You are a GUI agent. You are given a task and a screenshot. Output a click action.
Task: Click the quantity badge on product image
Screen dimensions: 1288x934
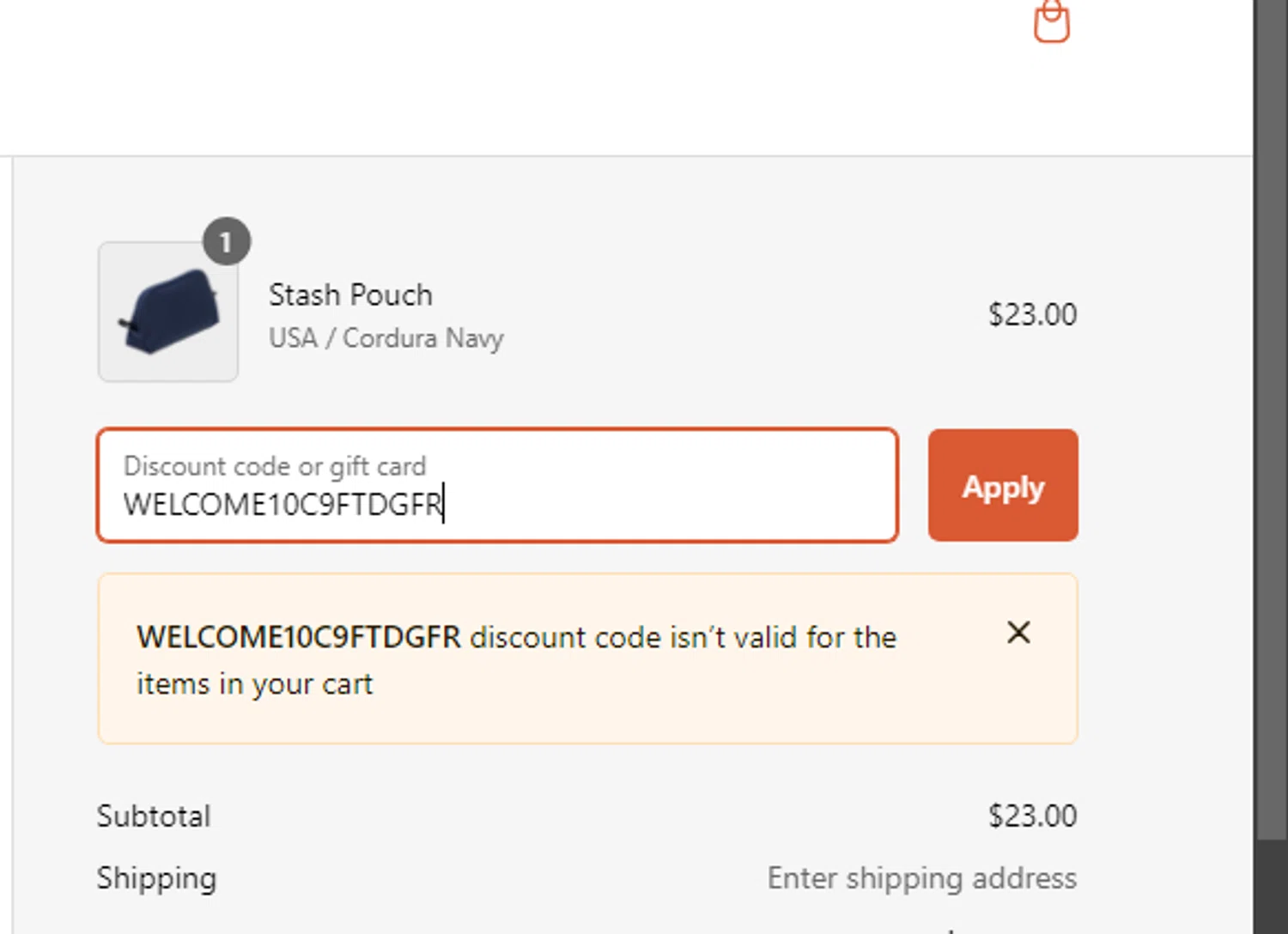click(227, 242)
